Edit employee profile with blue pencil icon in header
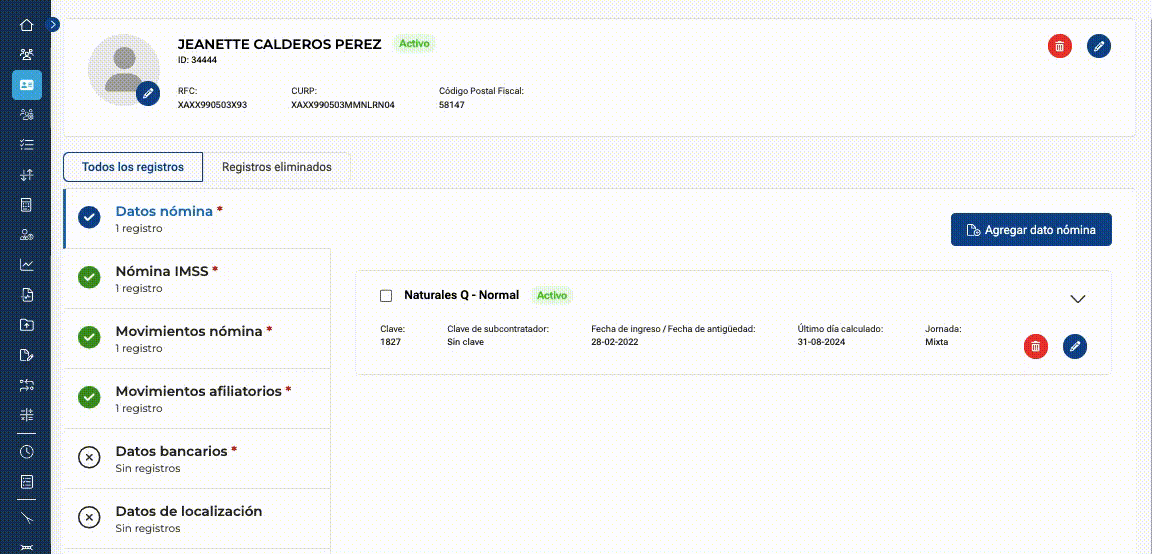This screenshot has height=554, width=1152. tap(1098, 46)
